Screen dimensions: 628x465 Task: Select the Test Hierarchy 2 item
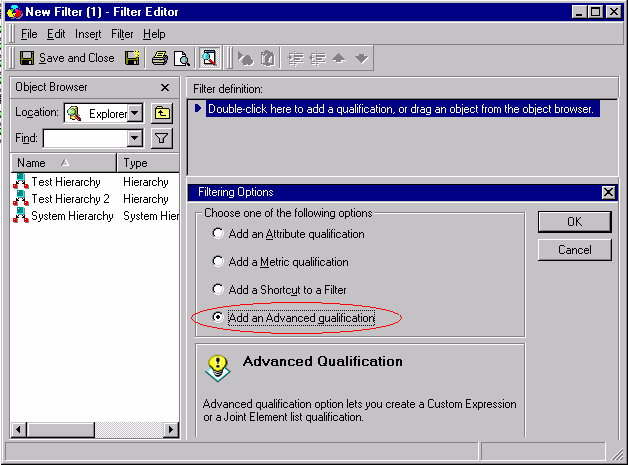pyautogui.click(x=70, y=199)
